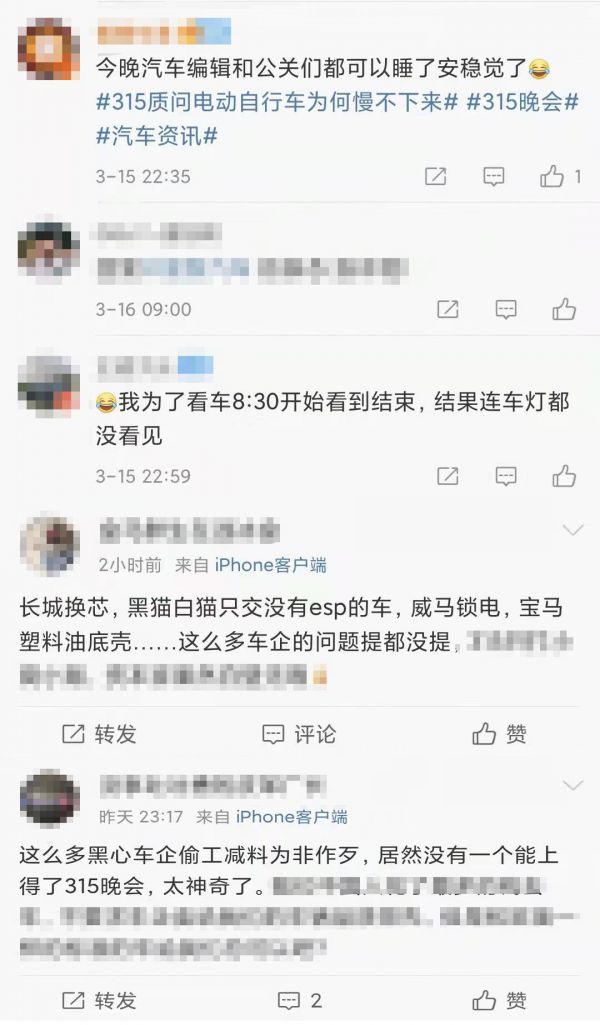Expand chevron menu on 昨天 23:17 post
The image size is (600, 1025).
coord(573,785)
